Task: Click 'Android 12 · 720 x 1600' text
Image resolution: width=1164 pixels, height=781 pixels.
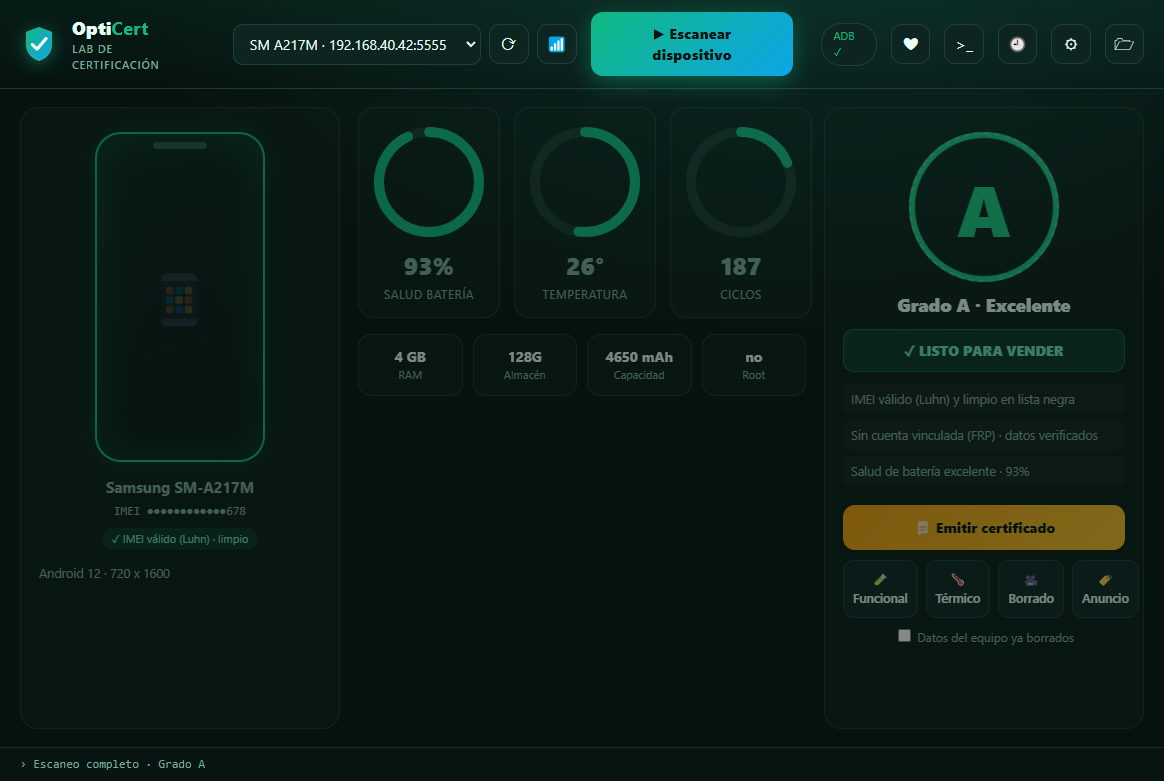Action: tap(105, 573)
